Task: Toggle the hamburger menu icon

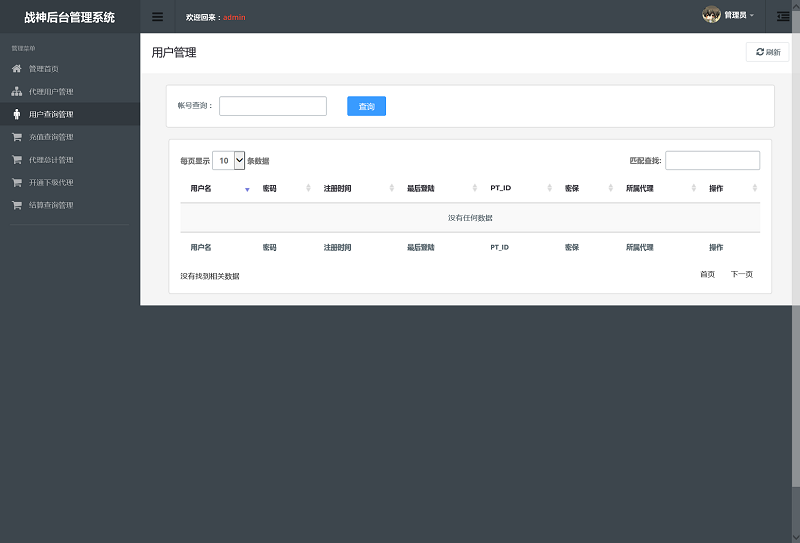Action: pos(158,17)
